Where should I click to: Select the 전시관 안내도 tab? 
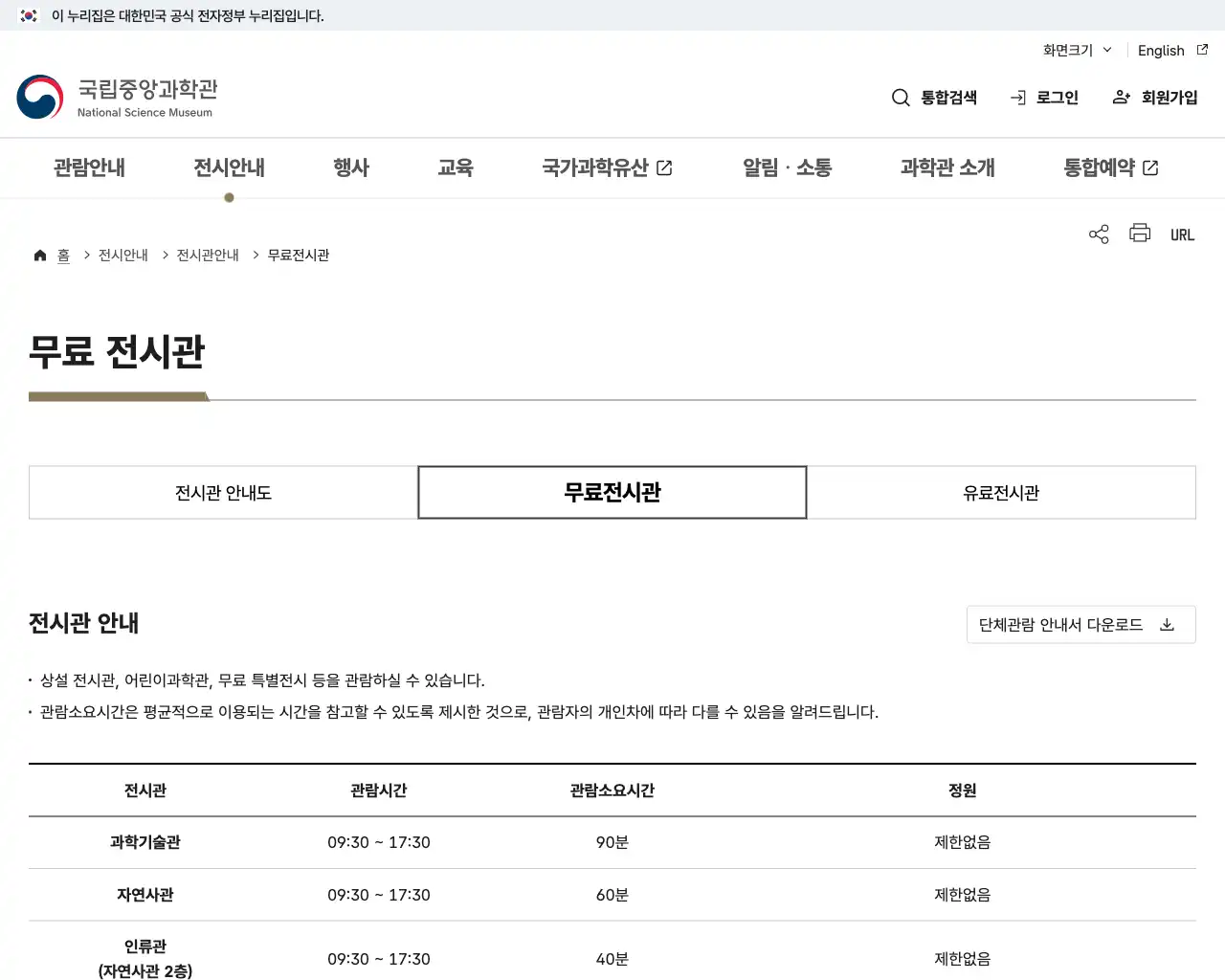coord(222,492)
